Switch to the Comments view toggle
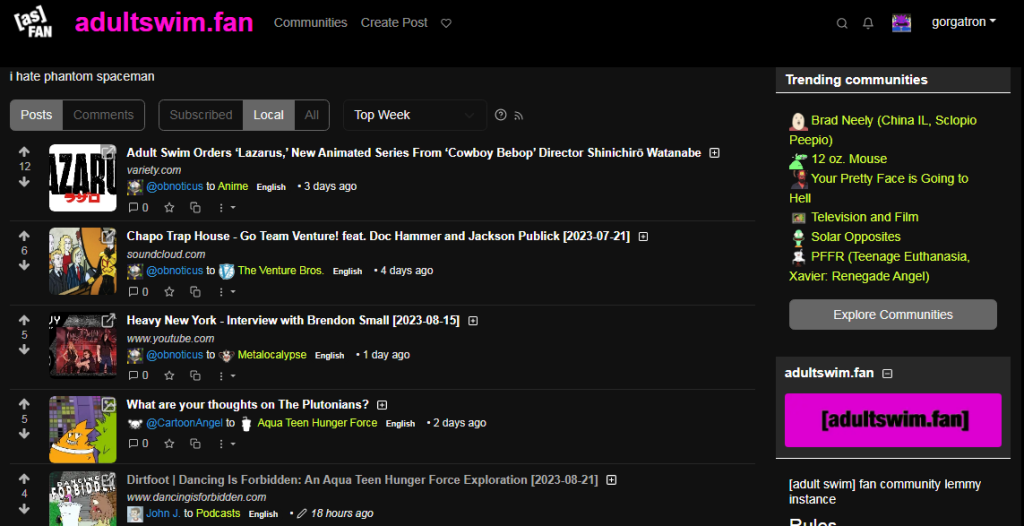 pos(103,115)
